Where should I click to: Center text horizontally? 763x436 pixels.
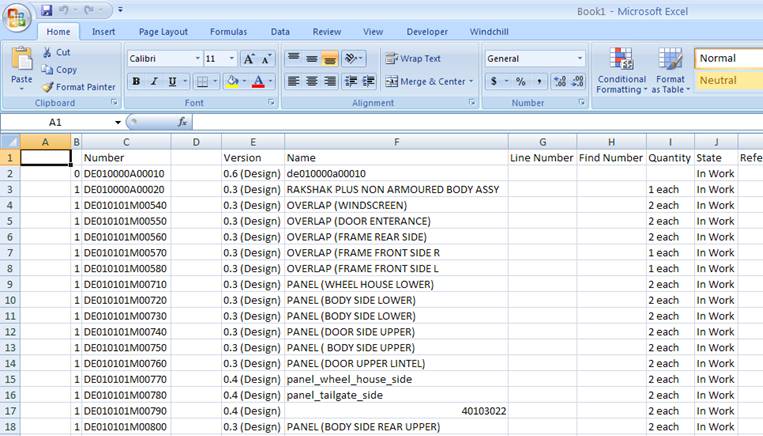click(312, 81)
